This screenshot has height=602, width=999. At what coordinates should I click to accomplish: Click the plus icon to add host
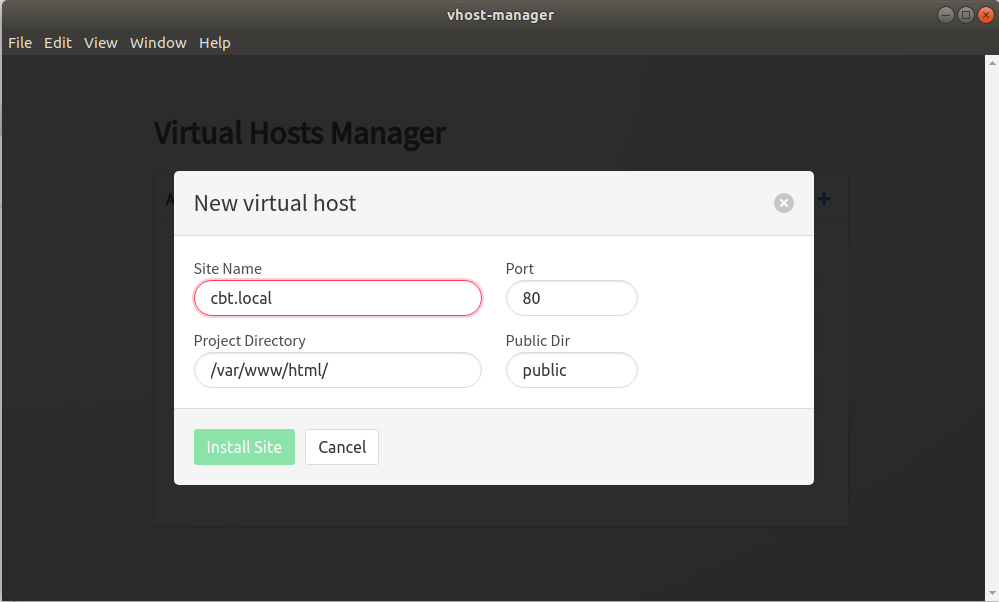(x=824, y=199)
